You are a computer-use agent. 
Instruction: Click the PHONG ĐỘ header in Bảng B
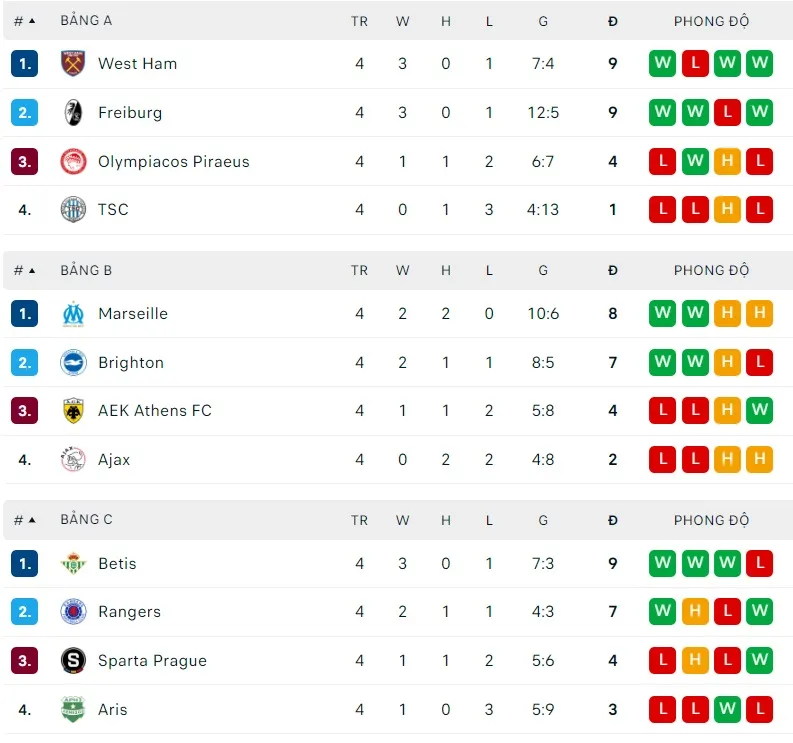[x=711, y=270]
